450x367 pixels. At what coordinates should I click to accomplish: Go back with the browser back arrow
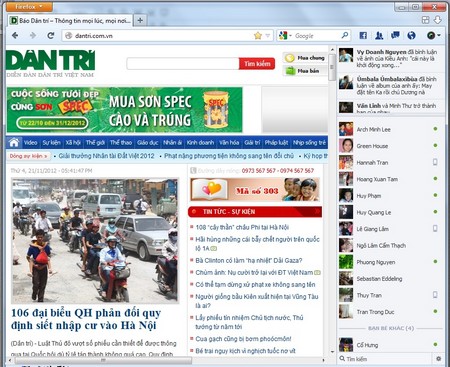tap(15, 35)
